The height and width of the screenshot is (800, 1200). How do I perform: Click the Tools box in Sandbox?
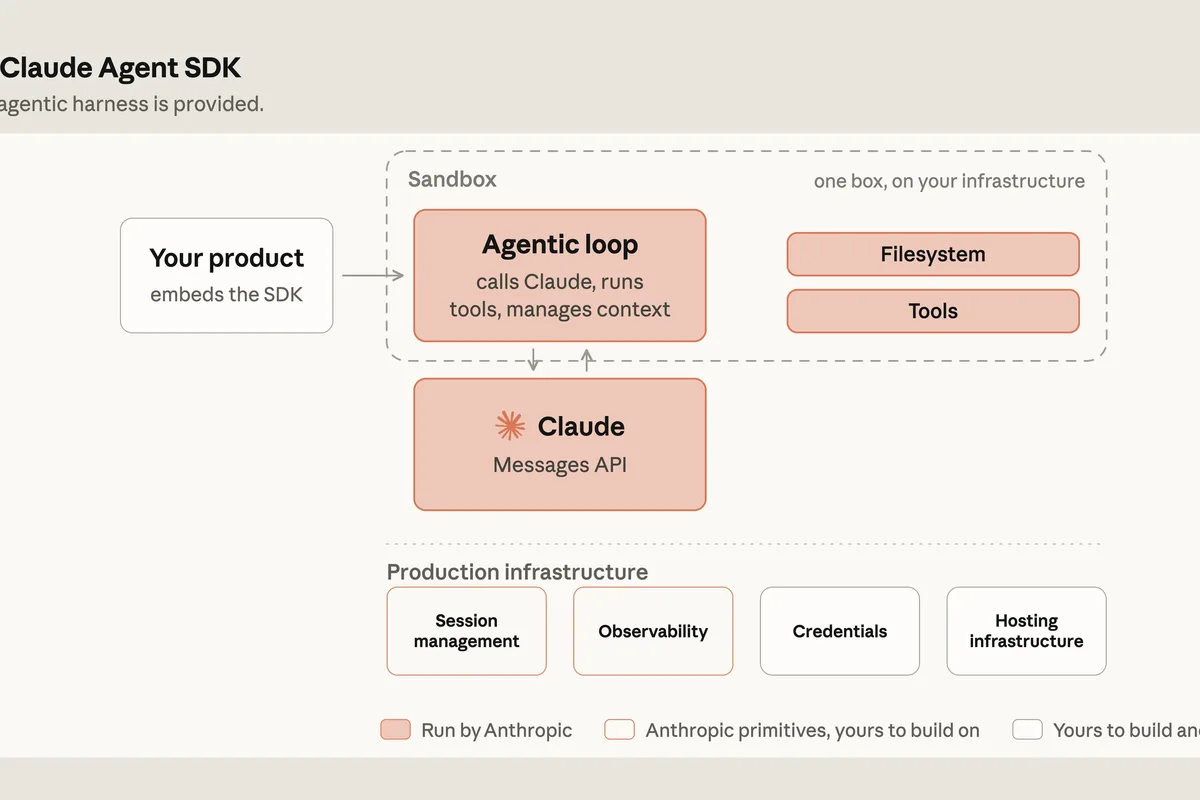pyautogui.click(x=933, y=311)
